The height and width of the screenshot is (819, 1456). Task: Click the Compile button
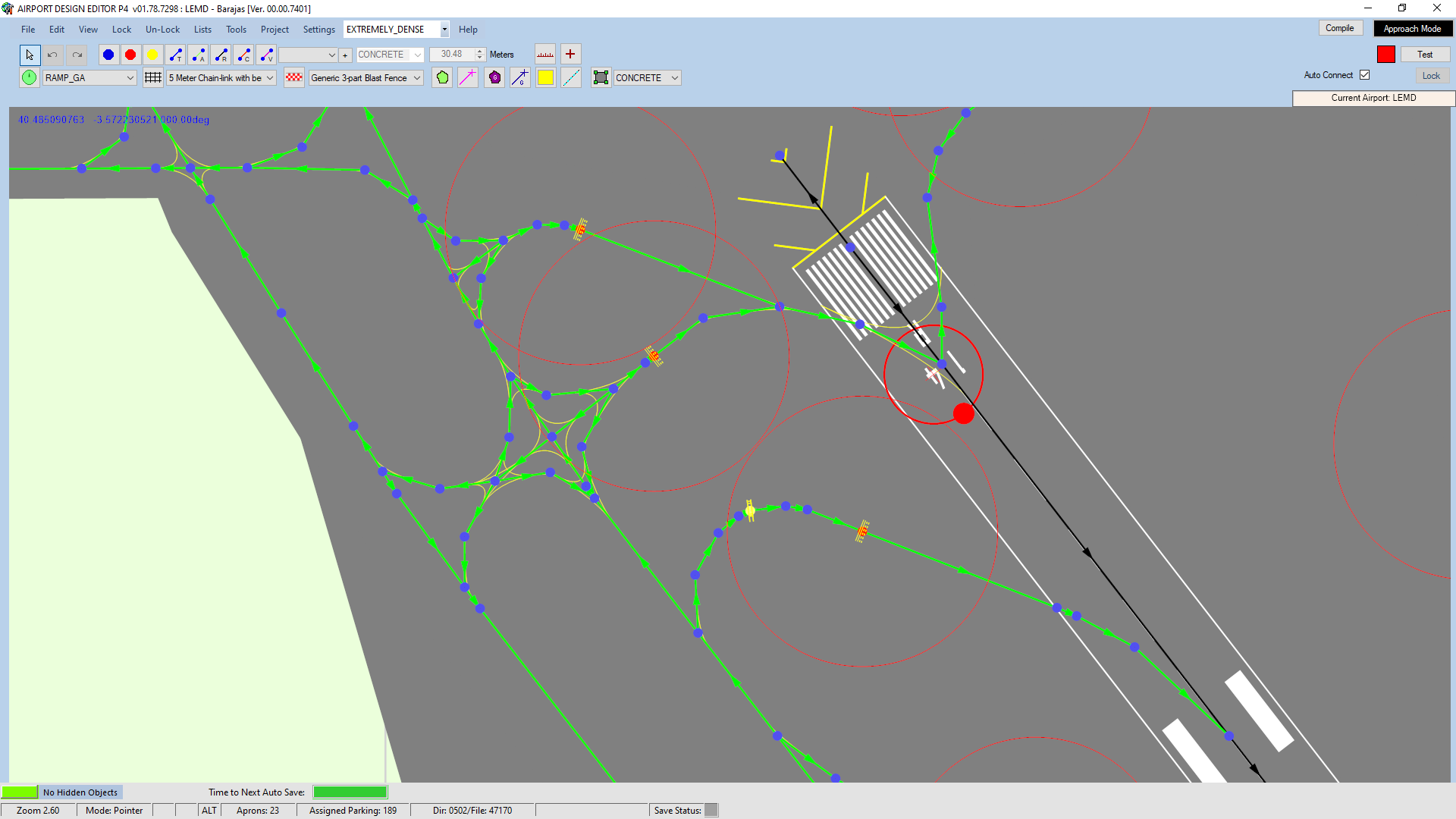point(1340,28)
